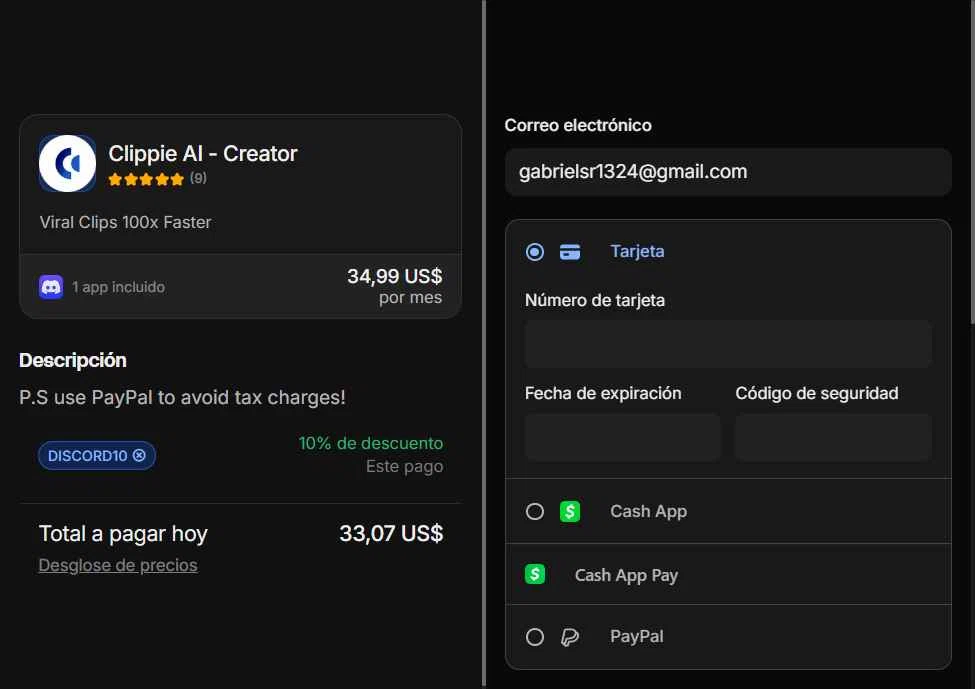
Task: Click the credit card icon beside Tarjeta
Action: (x=570, y=252)
